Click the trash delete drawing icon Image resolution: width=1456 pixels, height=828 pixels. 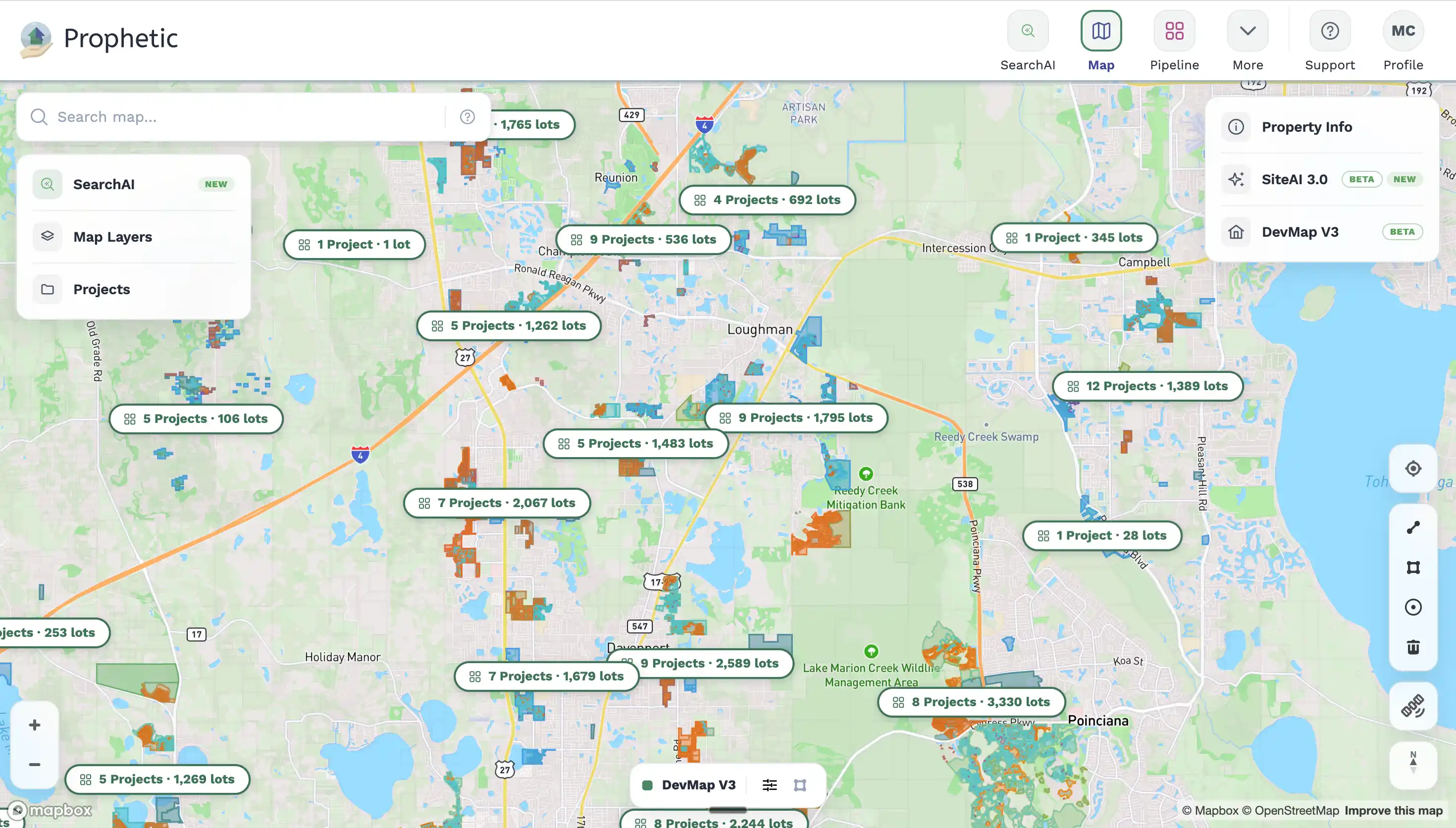(x=1413, y=647)
